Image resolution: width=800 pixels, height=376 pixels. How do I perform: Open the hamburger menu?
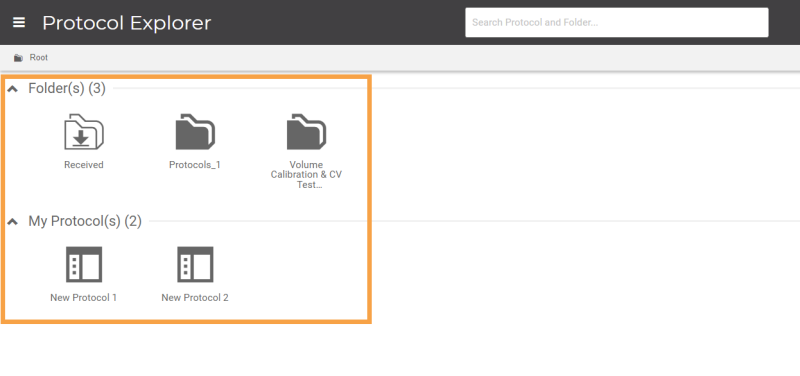pos(19,22)
